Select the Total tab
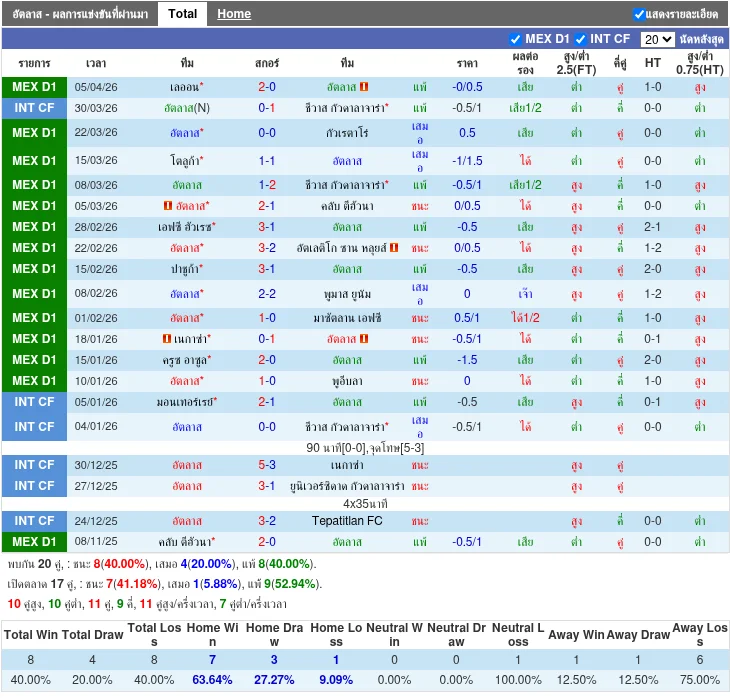Viewport: 730px width, 698px height. pyautogui.click(x=182, y=14)
